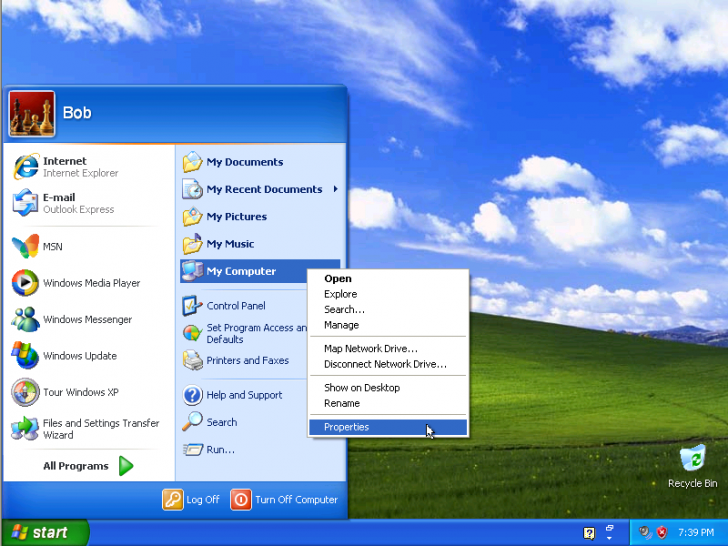Click the security shield tray icon
The height and width of the screenshot is (546, 728).
[662, 532]
